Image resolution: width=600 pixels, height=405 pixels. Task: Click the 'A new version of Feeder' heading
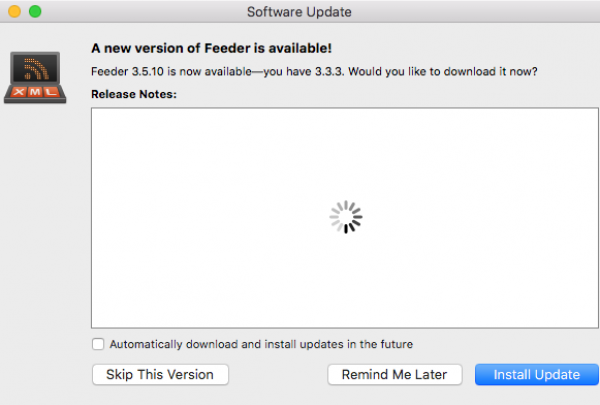click(x=211, y=48)
